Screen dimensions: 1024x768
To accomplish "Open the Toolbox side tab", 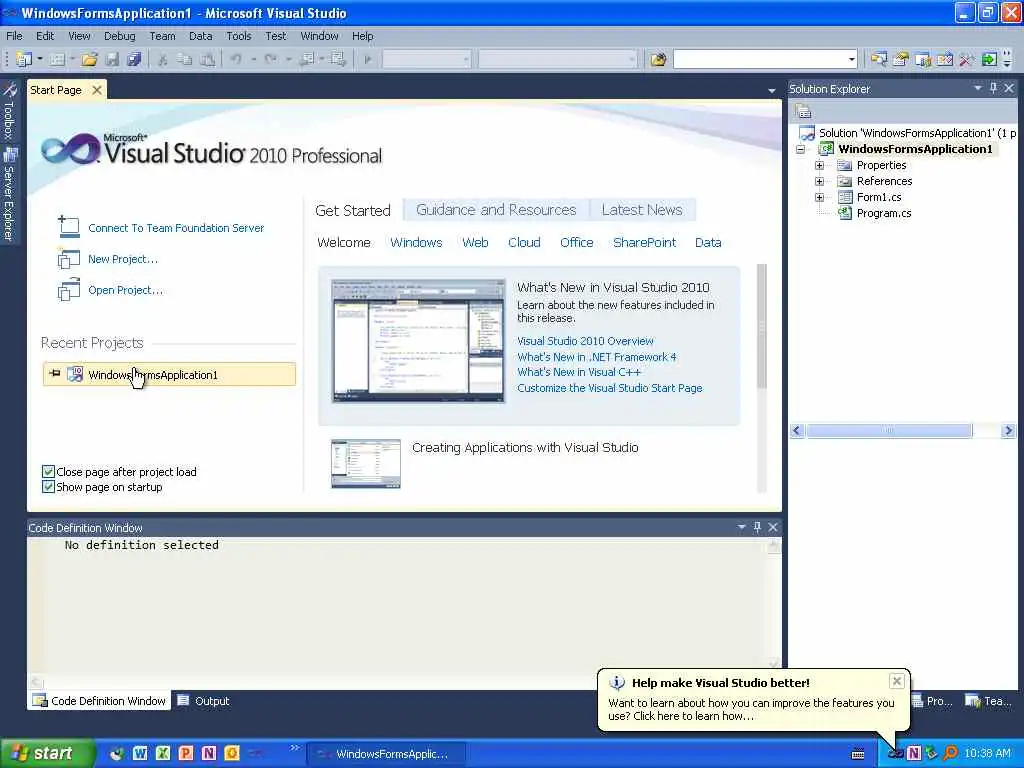I will click(9, 112).
